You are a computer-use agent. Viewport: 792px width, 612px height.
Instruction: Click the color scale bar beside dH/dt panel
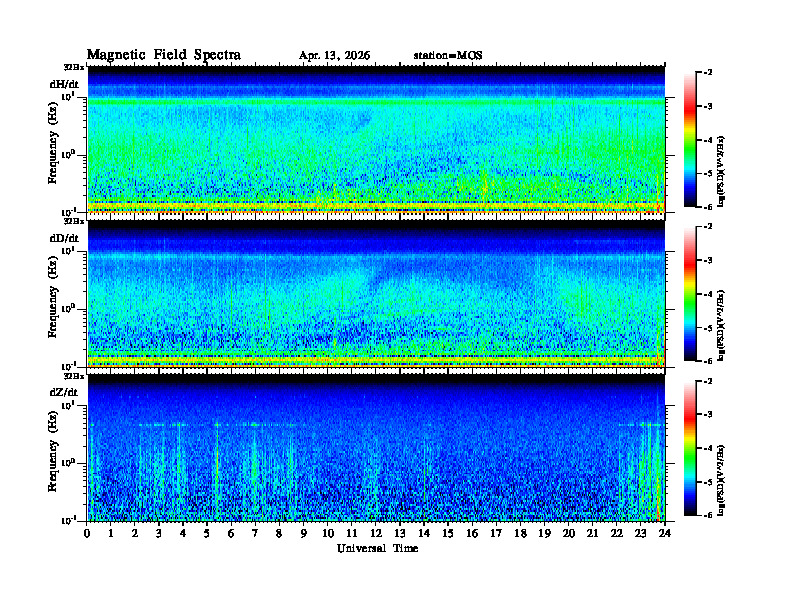[x=690, y=140]
